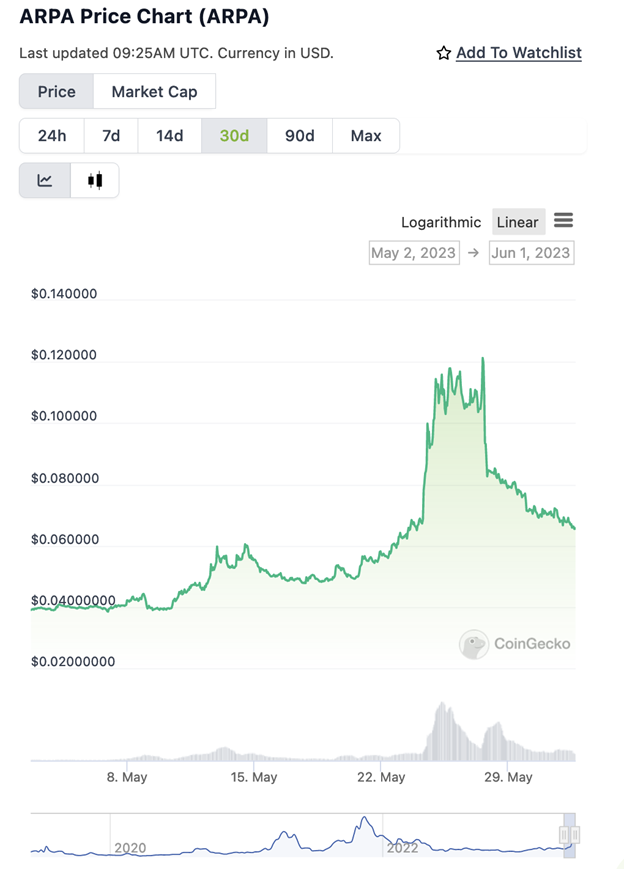Choose the 7d time range
The image size is (624, 869).
110,136
